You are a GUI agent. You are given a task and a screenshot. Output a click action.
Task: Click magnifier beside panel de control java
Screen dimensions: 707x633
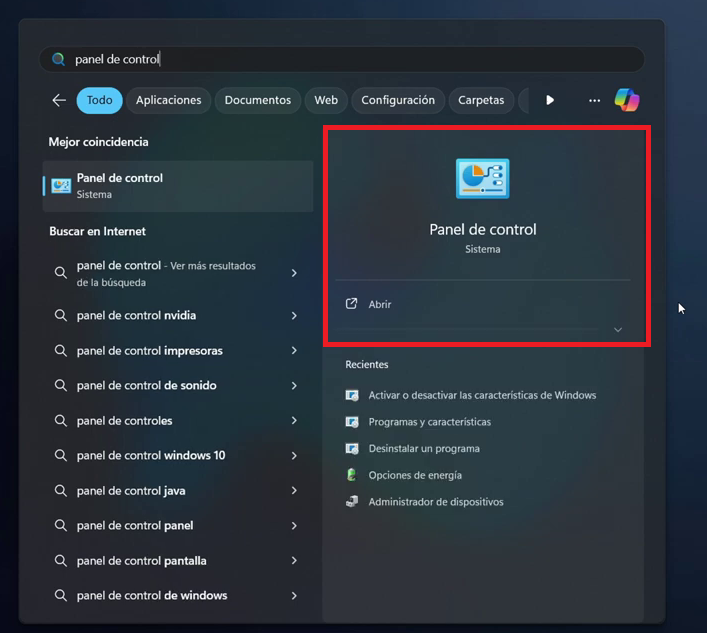pos(60,491)
